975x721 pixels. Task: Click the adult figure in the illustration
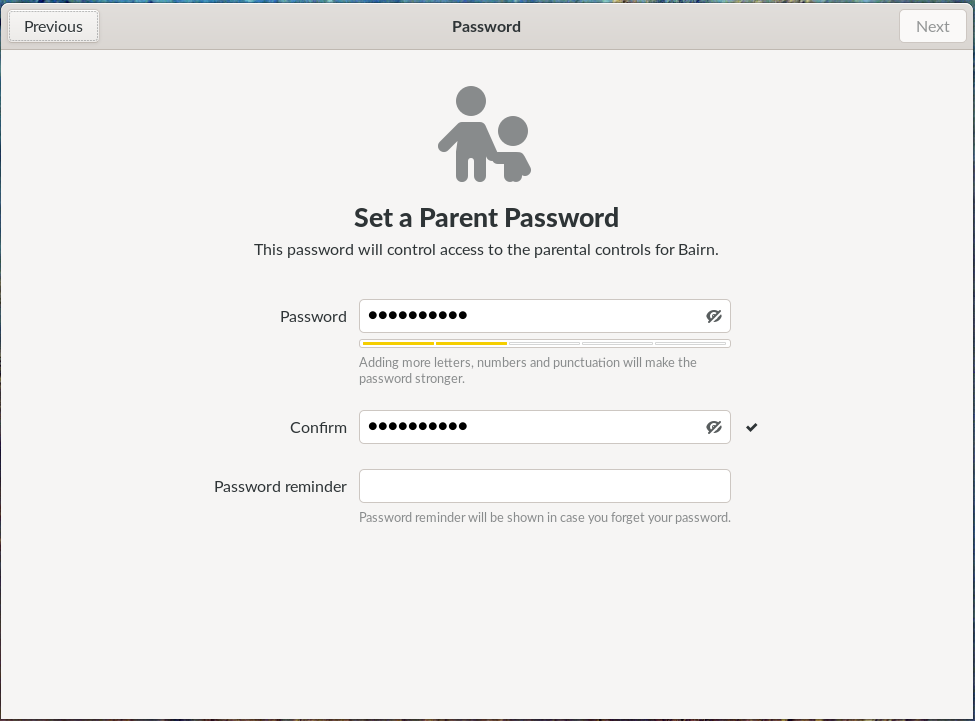469,133
